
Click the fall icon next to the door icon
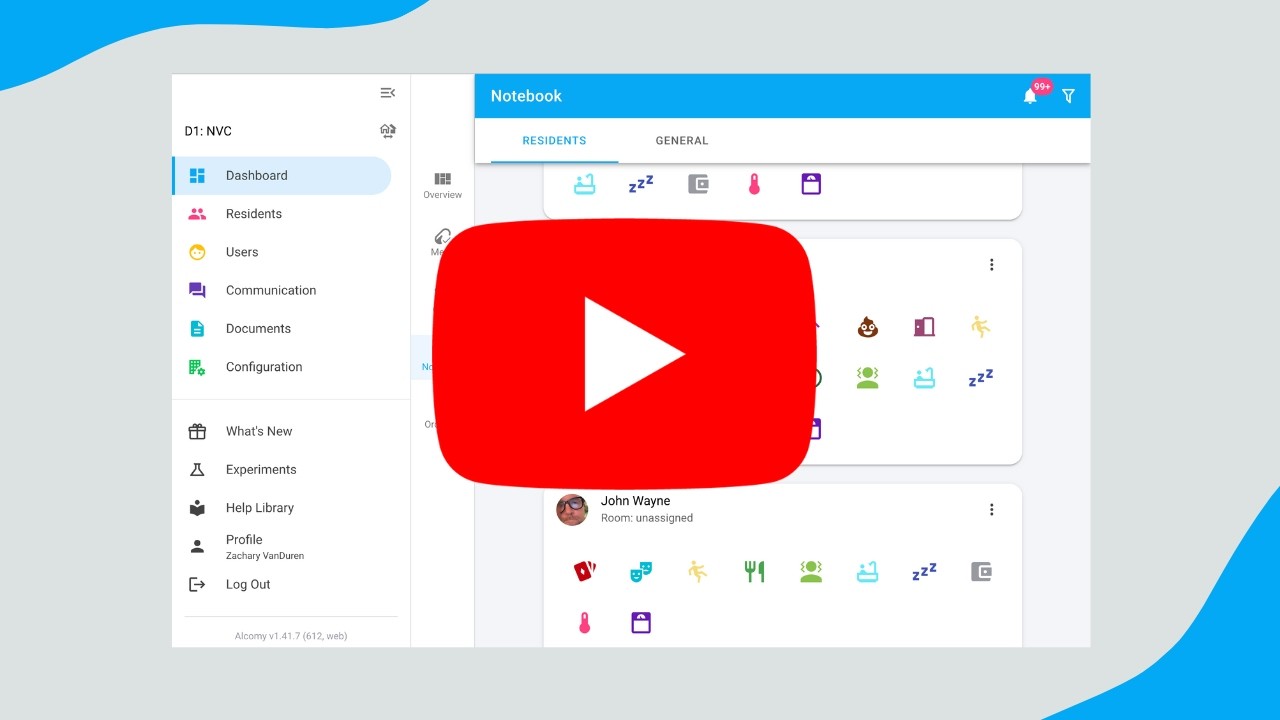[981, 327]
